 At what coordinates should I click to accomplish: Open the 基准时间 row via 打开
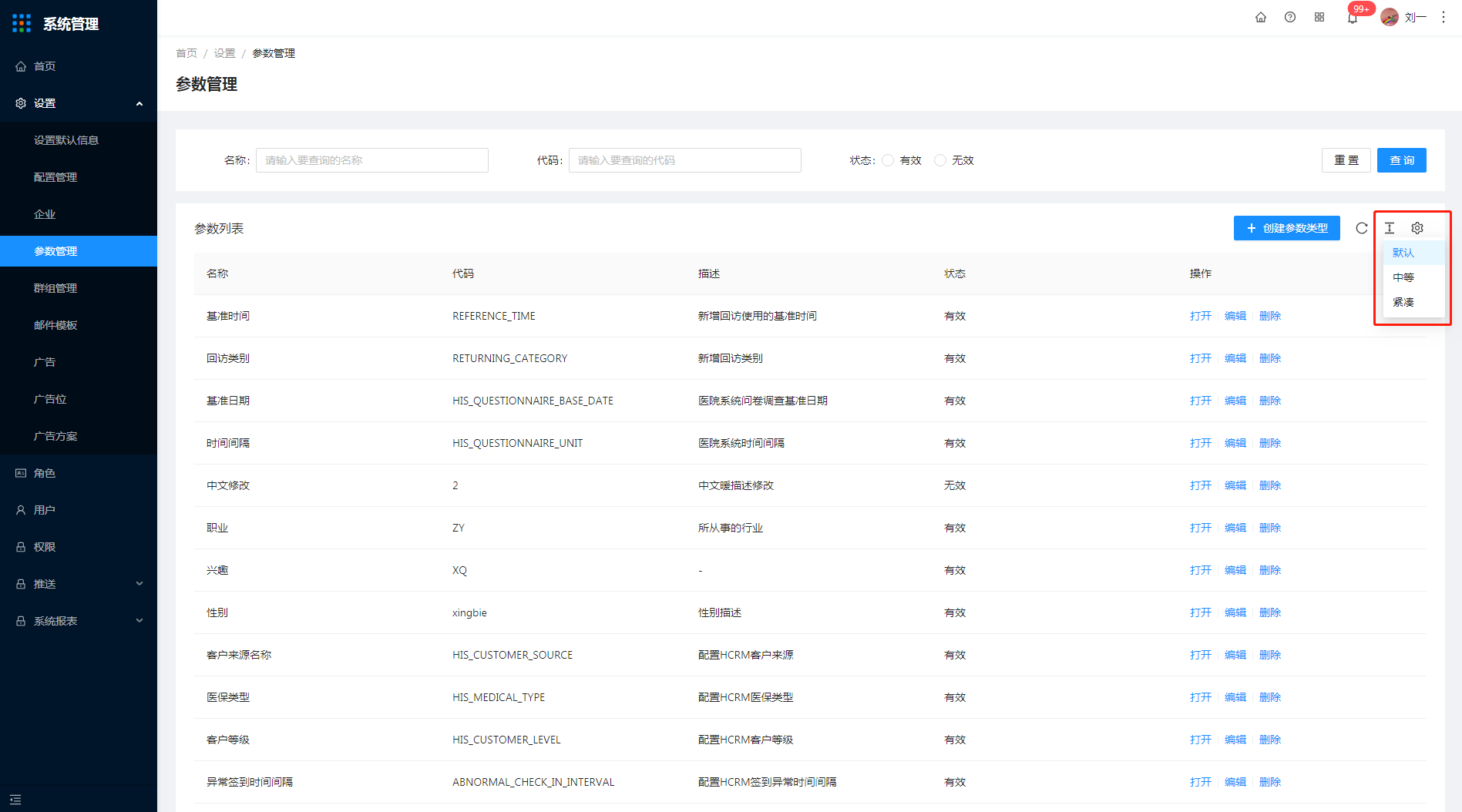[x=1200, y=316]
